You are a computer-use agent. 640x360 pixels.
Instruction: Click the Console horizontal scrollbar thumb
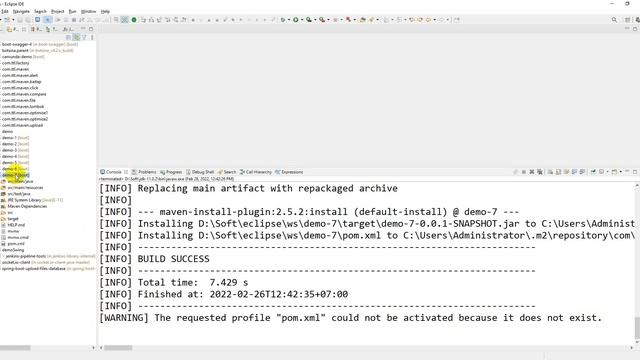click(118, 348)
